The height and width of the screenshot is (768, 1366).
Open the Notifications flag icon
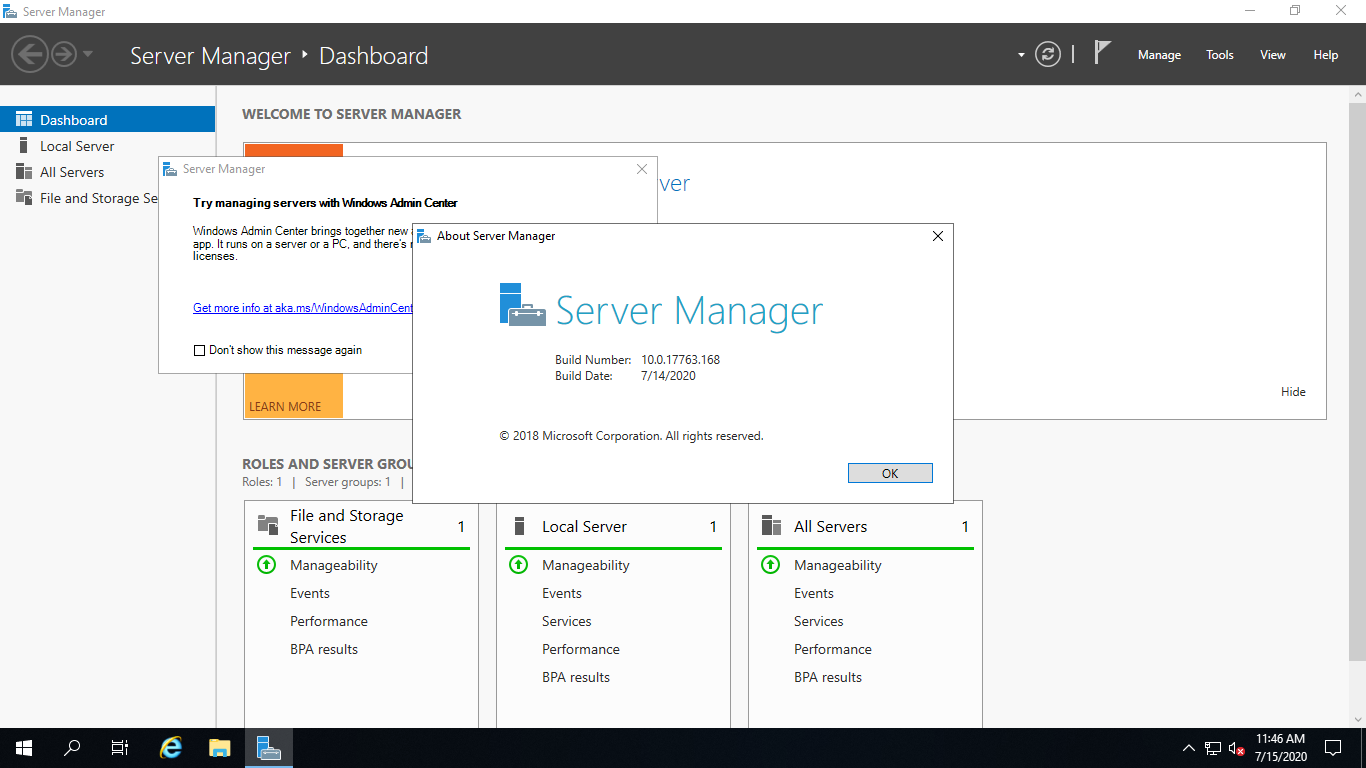(1102, 53)
